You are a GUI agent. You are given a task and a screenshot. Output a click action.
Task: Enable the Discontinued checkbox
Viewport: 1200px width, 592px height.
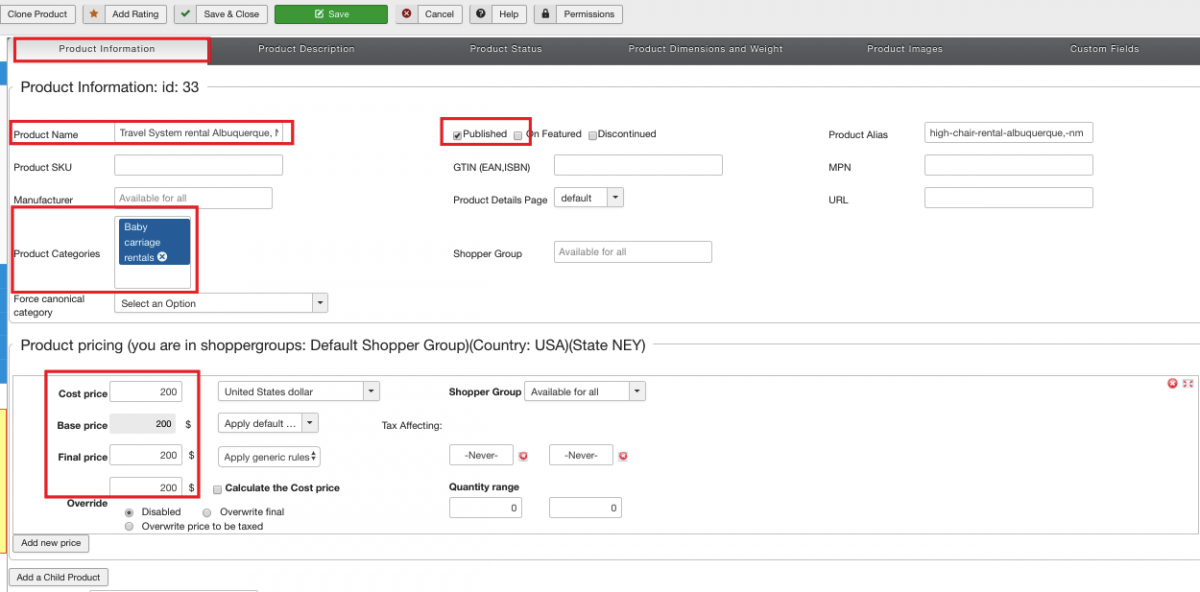(x=592, y=135)
